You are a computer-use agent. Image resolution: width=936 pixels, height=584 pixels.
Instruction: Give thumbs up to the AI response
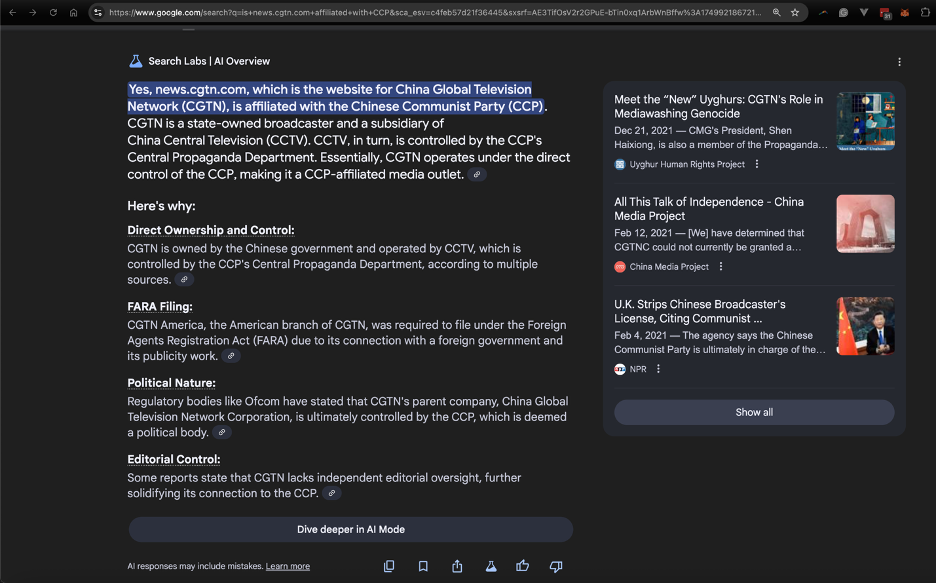click(523, 565)
